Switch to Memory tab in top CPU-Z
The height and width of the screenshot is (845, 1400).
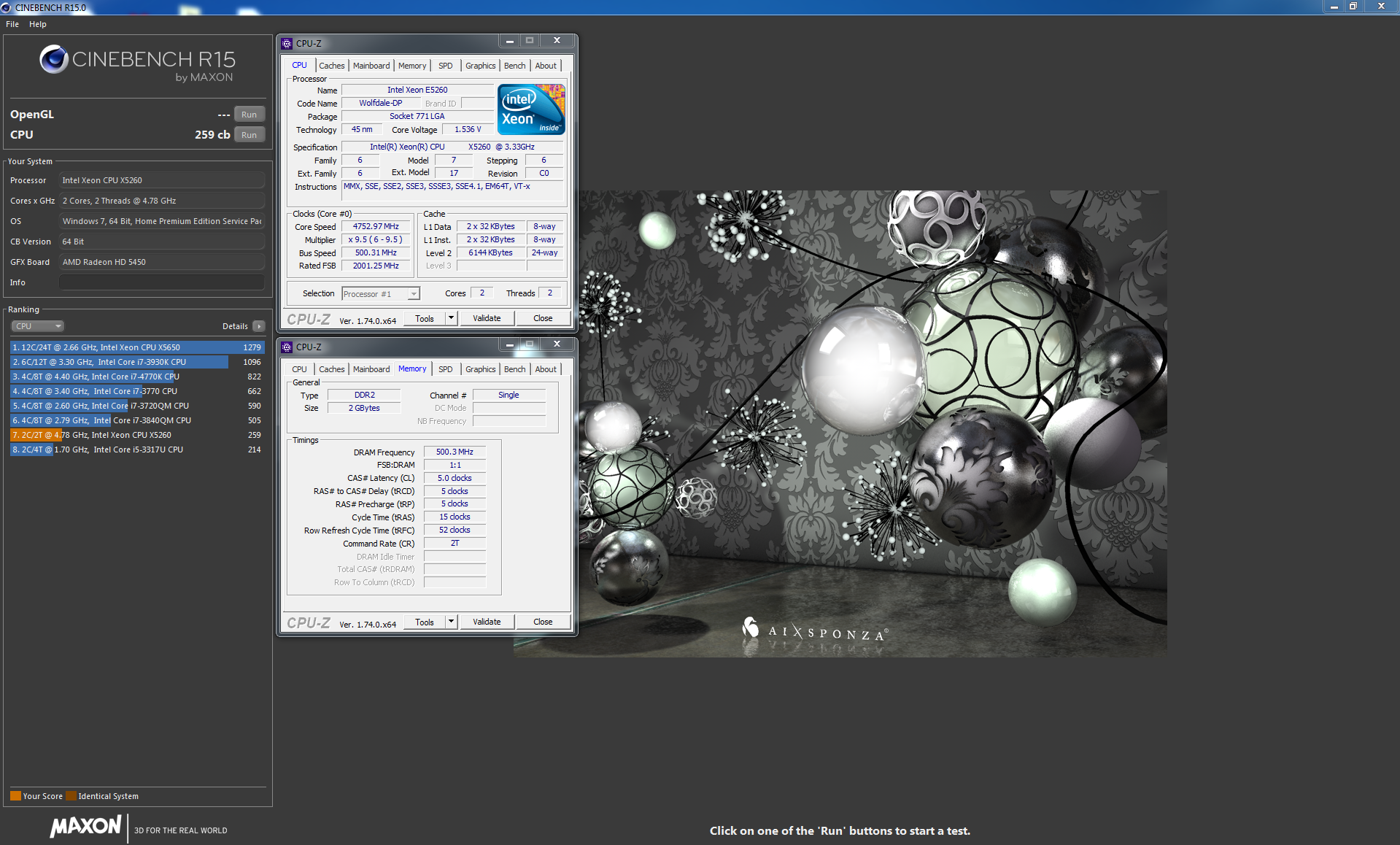(412, 66)
